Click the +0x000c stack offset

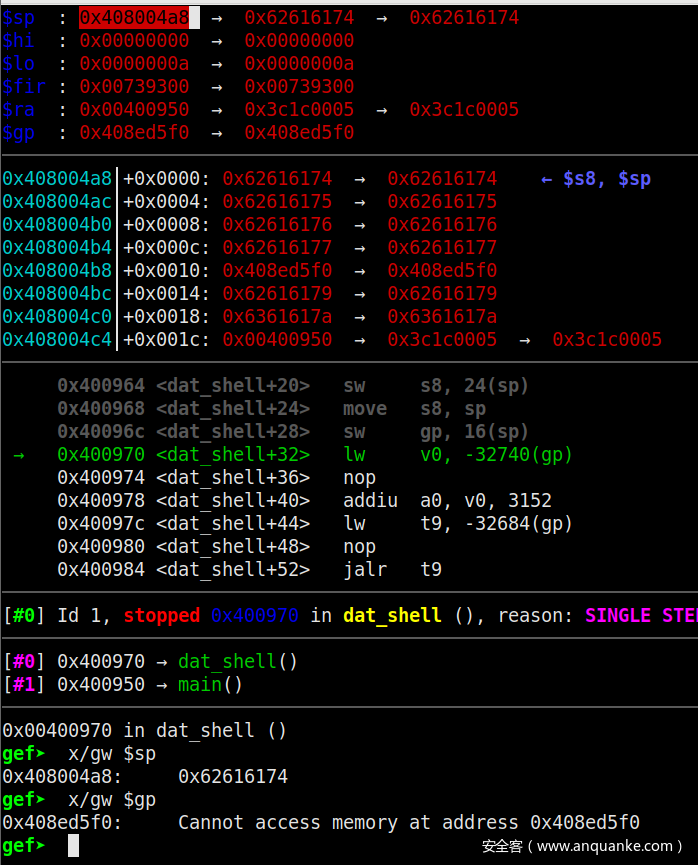[166, 248]
